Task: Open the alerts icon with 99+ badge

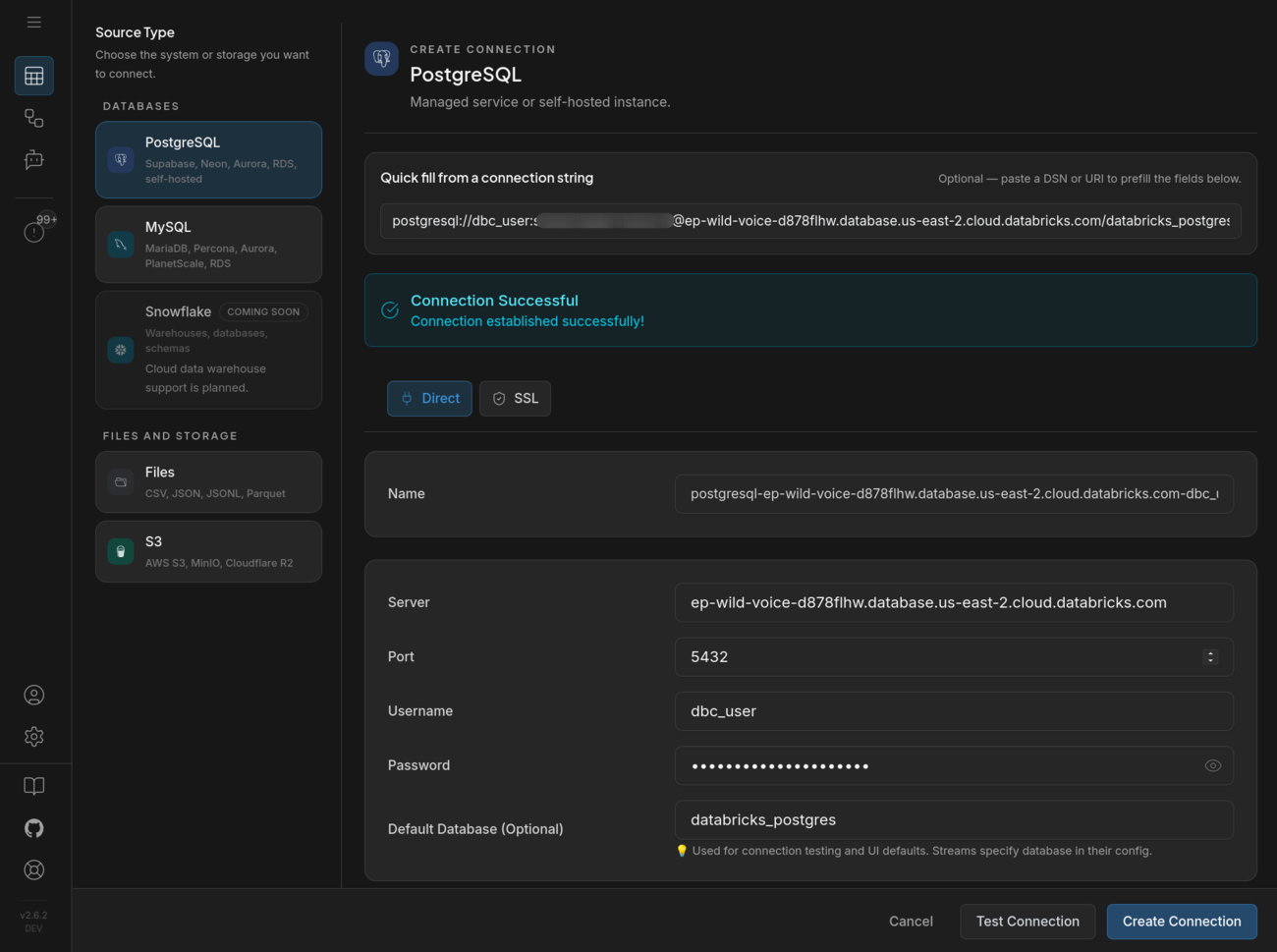Action: tap(35, 231)
